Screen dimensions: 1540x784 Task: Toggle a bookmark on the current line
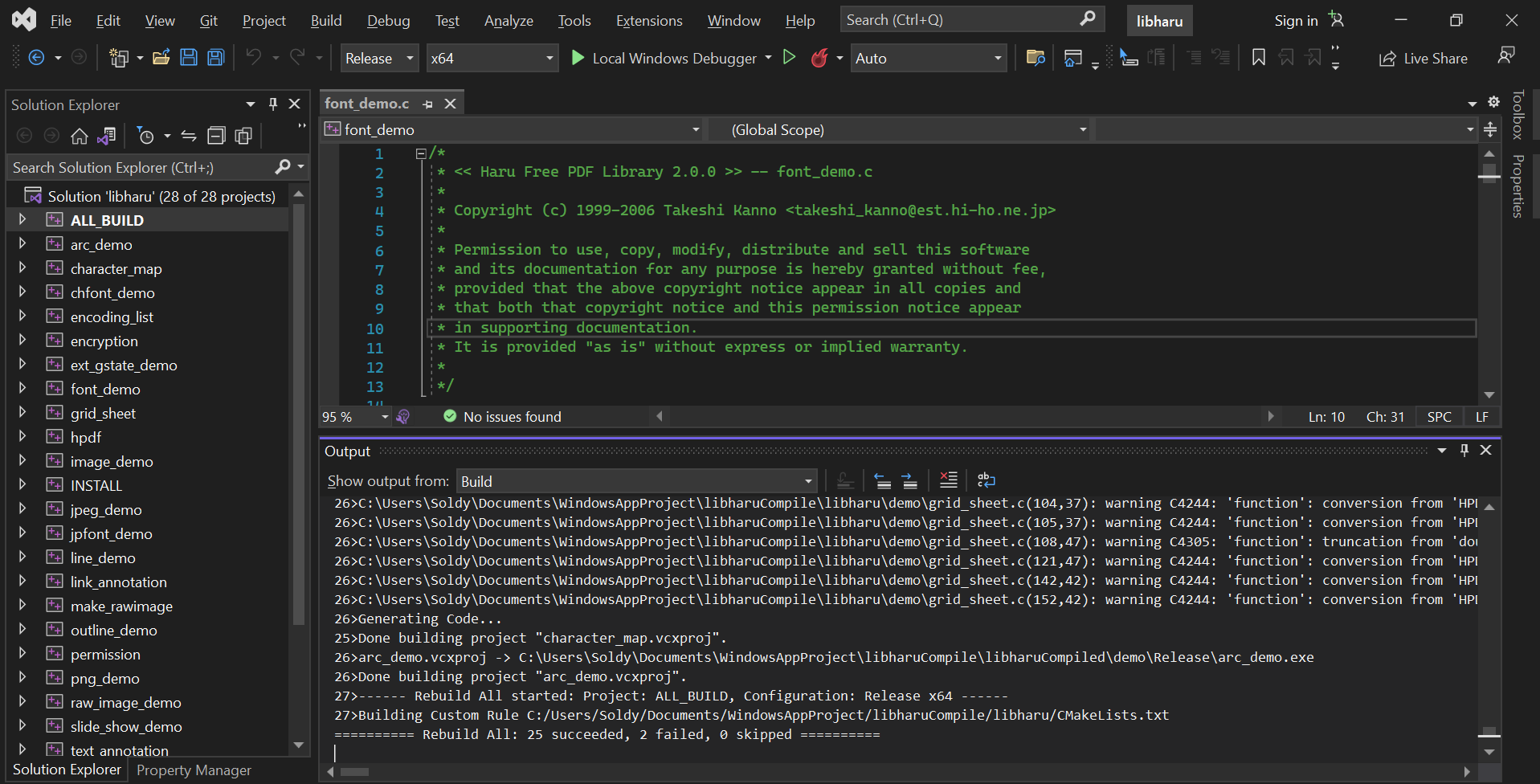pyautogui.click(x=1257, y=57)
